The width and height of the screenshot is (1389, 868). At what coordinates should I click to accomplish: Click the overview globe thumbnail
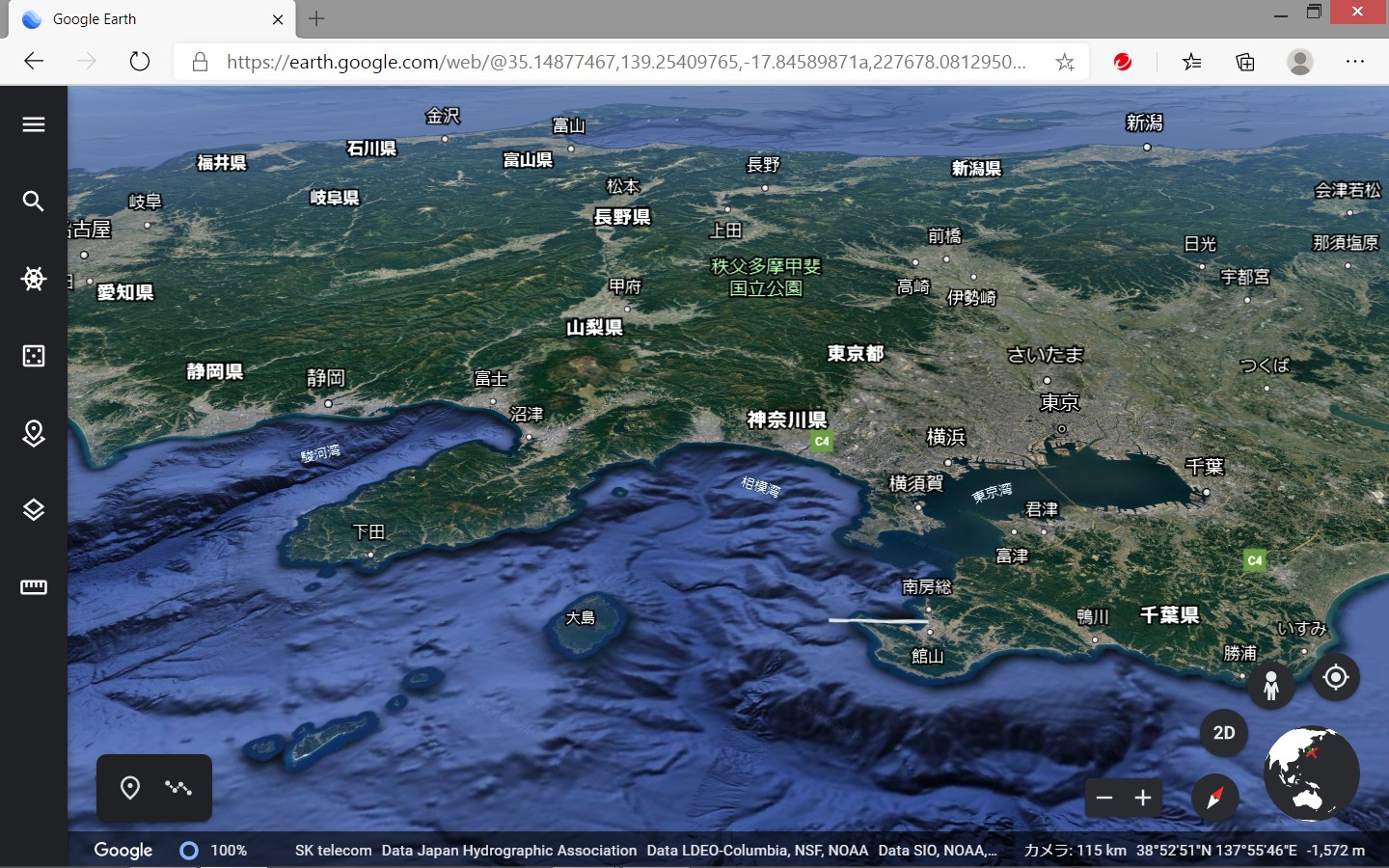pos(1310,773)
